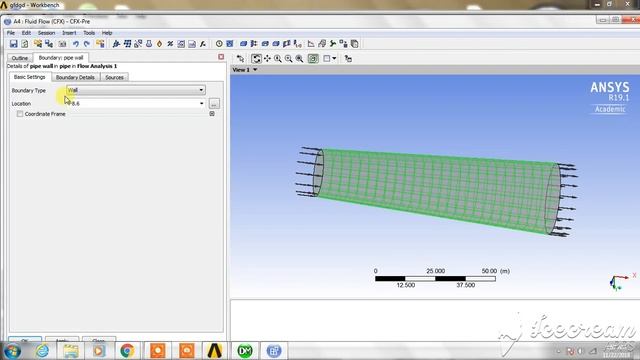Viewport: 640px width, 360px height.
Task: Click the zoom out magnifier in viewer
Action: click(289, 58)
